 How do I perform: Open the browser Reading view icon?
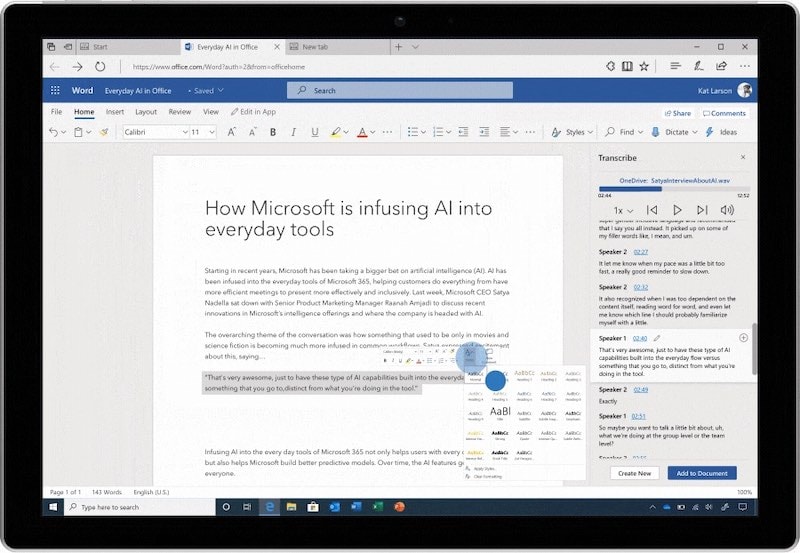click(x=627, y=66)
